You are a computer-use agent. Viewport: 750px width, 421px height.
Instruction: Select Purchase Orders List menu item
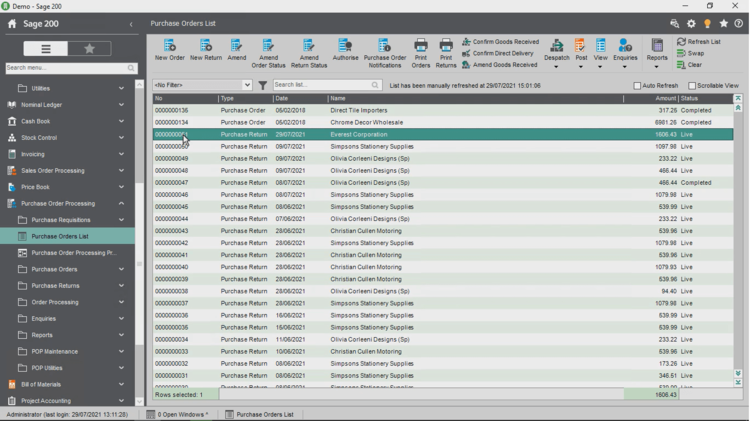(x=67, y=236)
